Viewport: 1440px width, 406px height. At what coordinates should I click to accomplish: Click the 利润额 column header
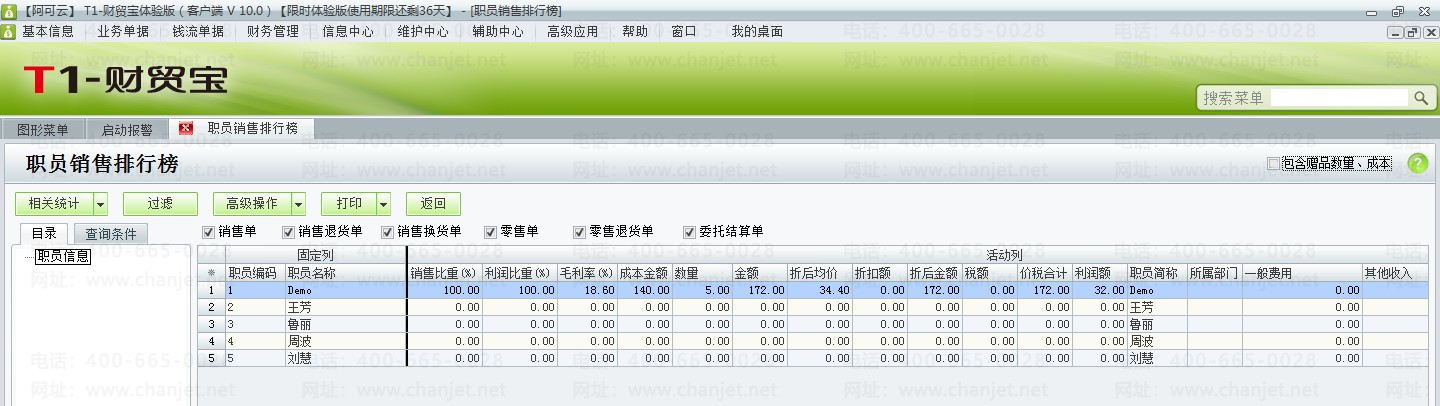coord(1098,272)
